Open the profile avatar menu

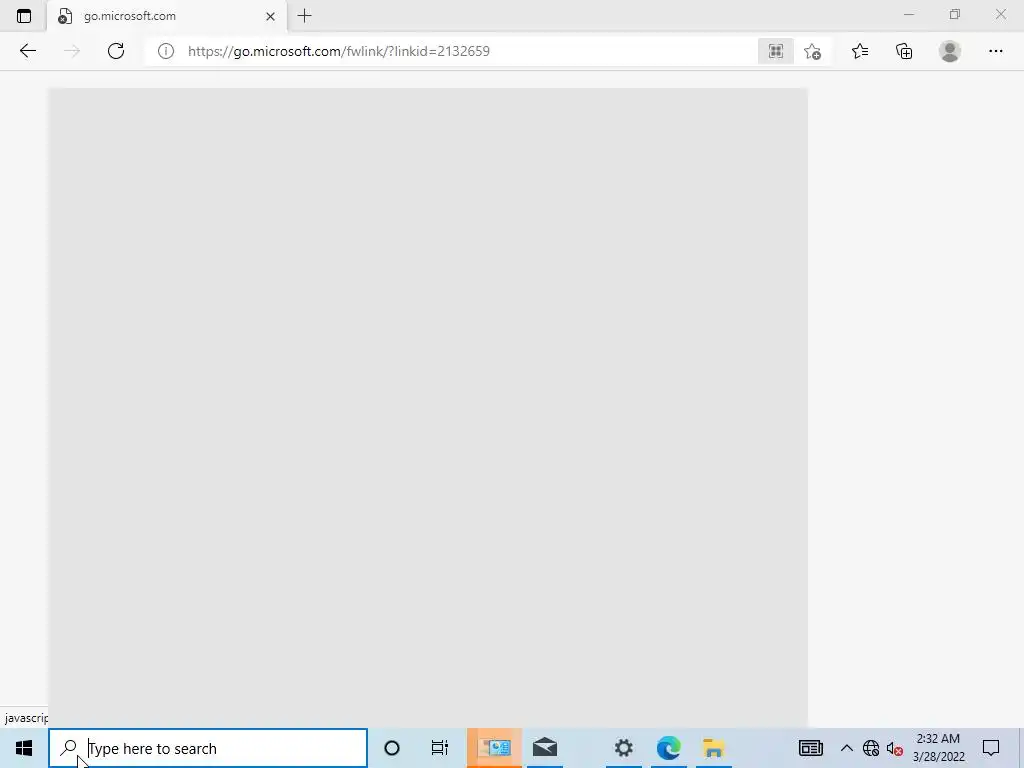tap(950, 51)
